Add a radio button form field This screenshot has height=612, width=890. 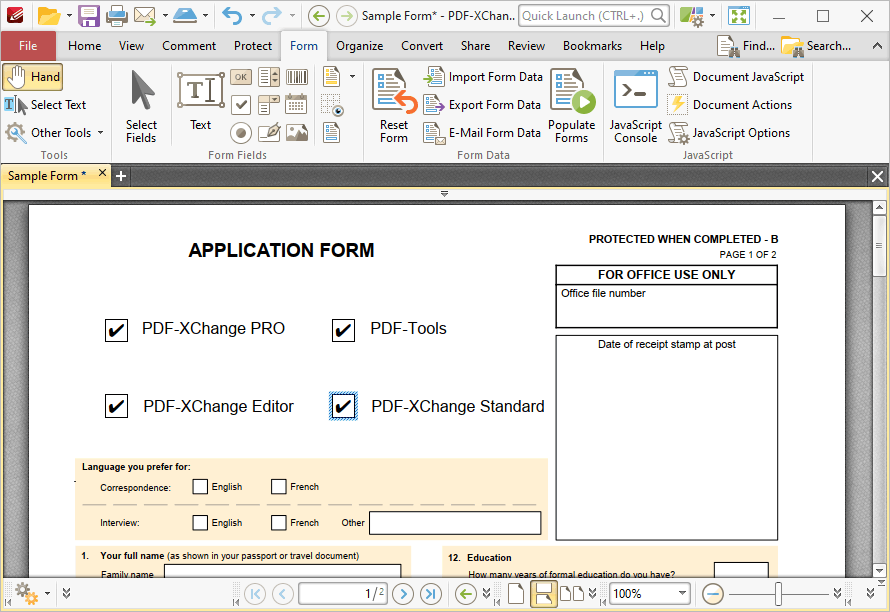[241, 133]
